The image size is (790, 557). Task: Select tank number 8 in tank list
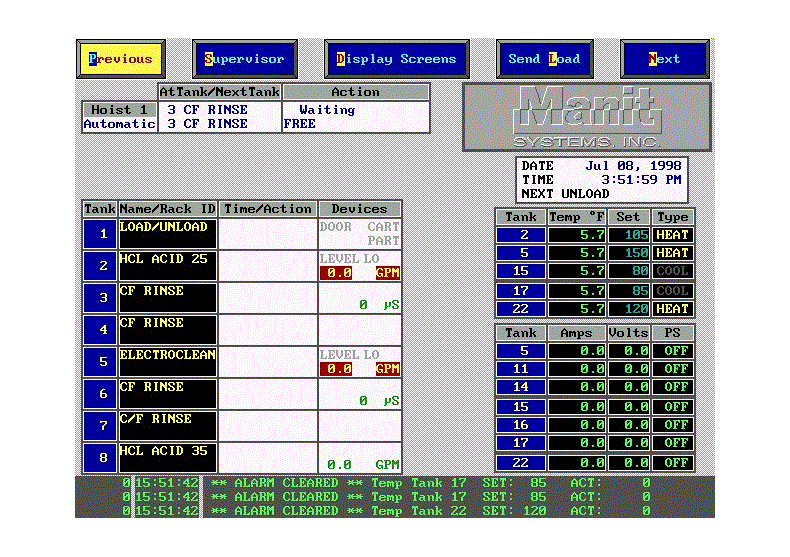tap(100, 458)
